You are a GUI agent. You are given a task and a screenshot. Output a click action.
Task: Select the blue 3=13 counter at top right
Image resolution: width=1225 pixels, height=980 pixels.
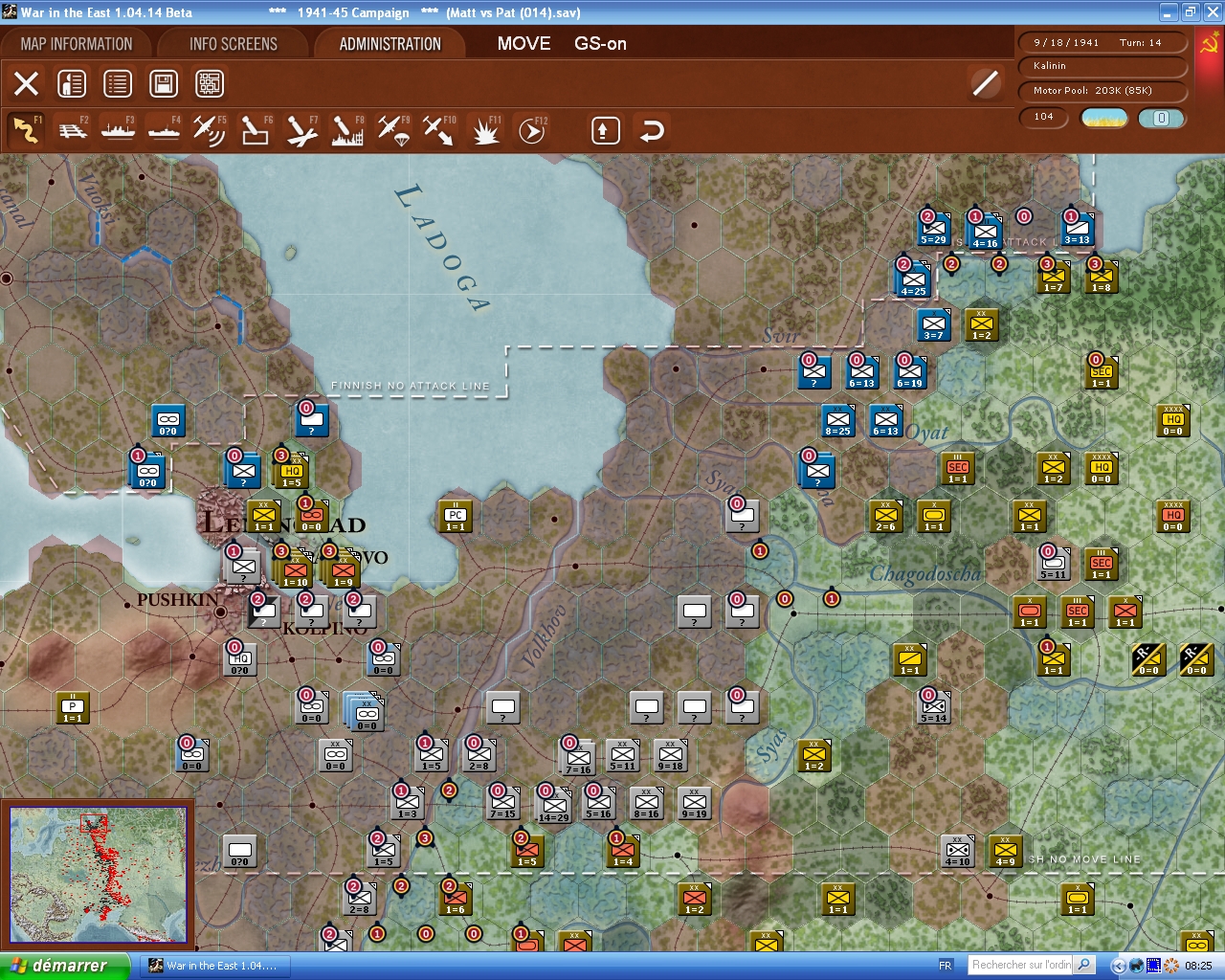coord(1078,229)
